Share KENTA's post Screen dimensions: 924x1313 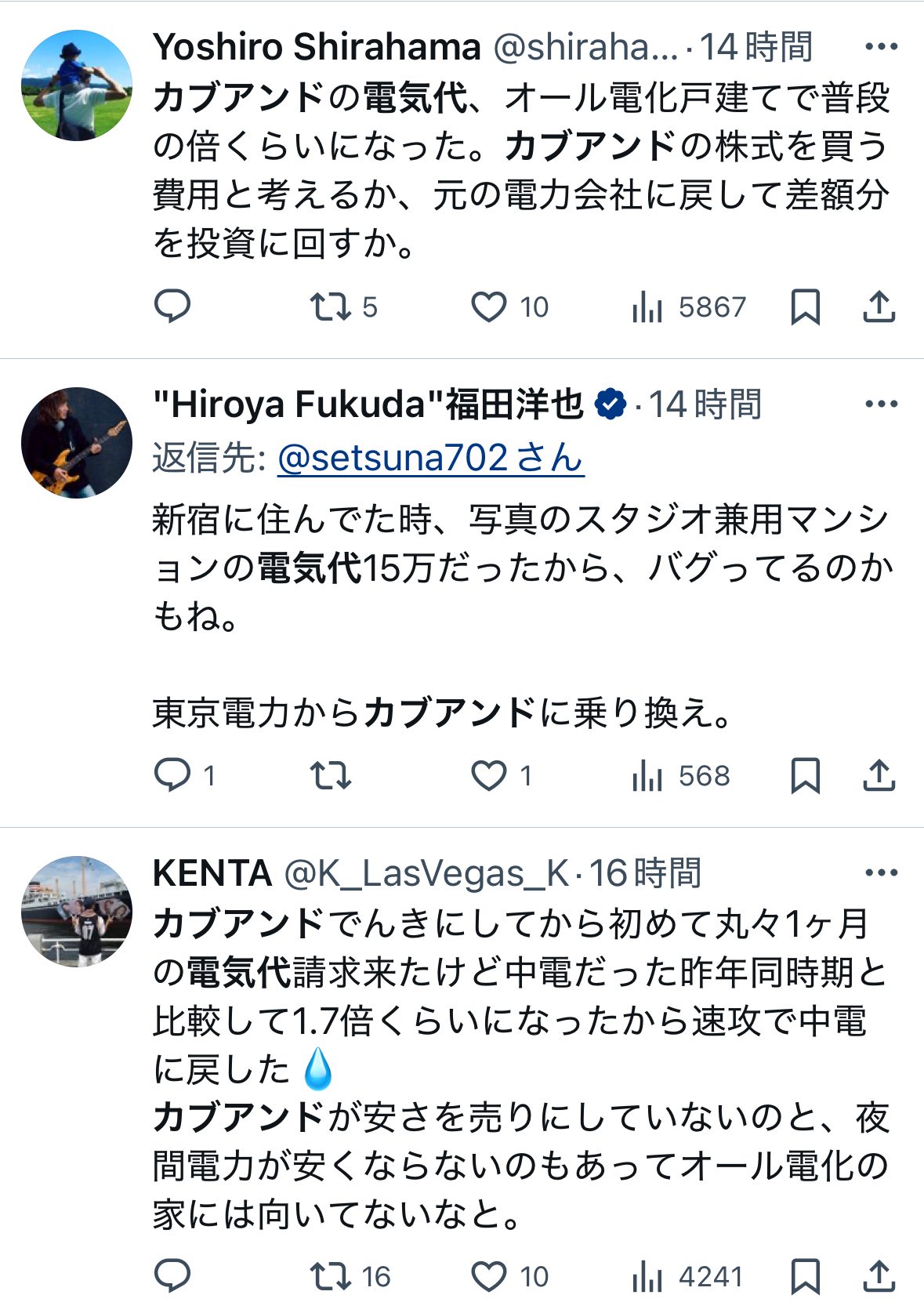(x=879, y=1276)
